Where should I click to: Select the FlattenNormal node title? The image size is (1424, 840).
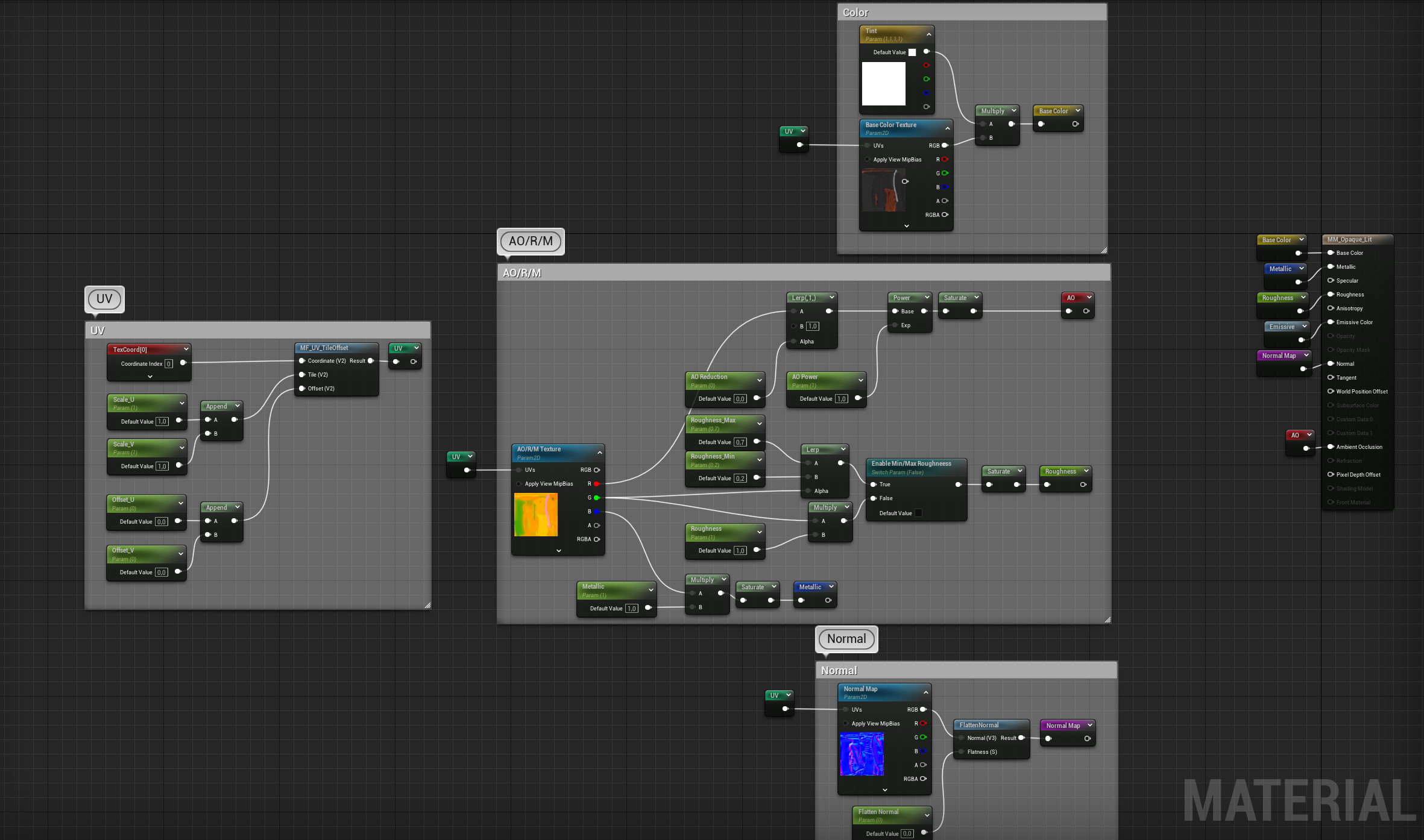click(x=978, y=726)
